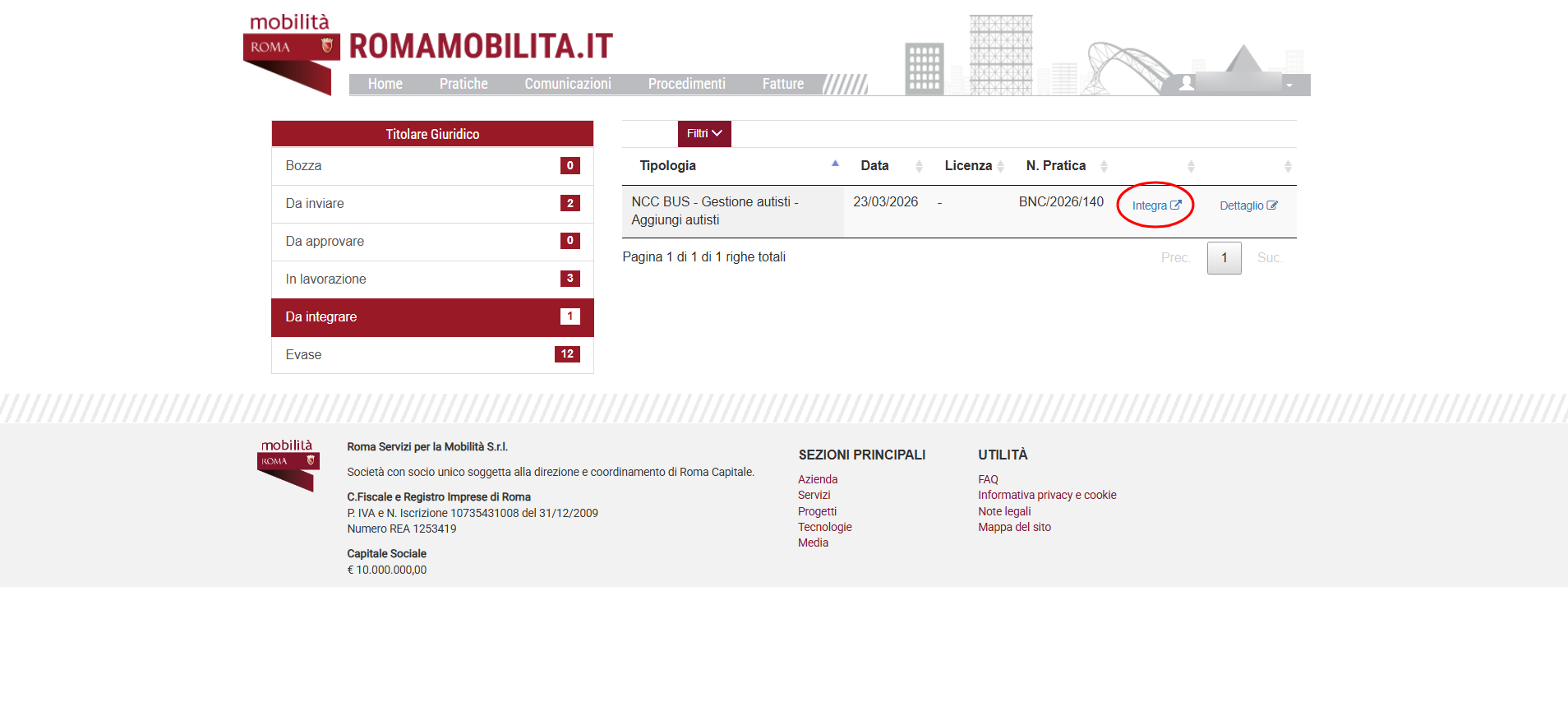Click the Pagina 1 di 1 rows text
Viewport: 1568px width, 725px height.
point(703,256)
